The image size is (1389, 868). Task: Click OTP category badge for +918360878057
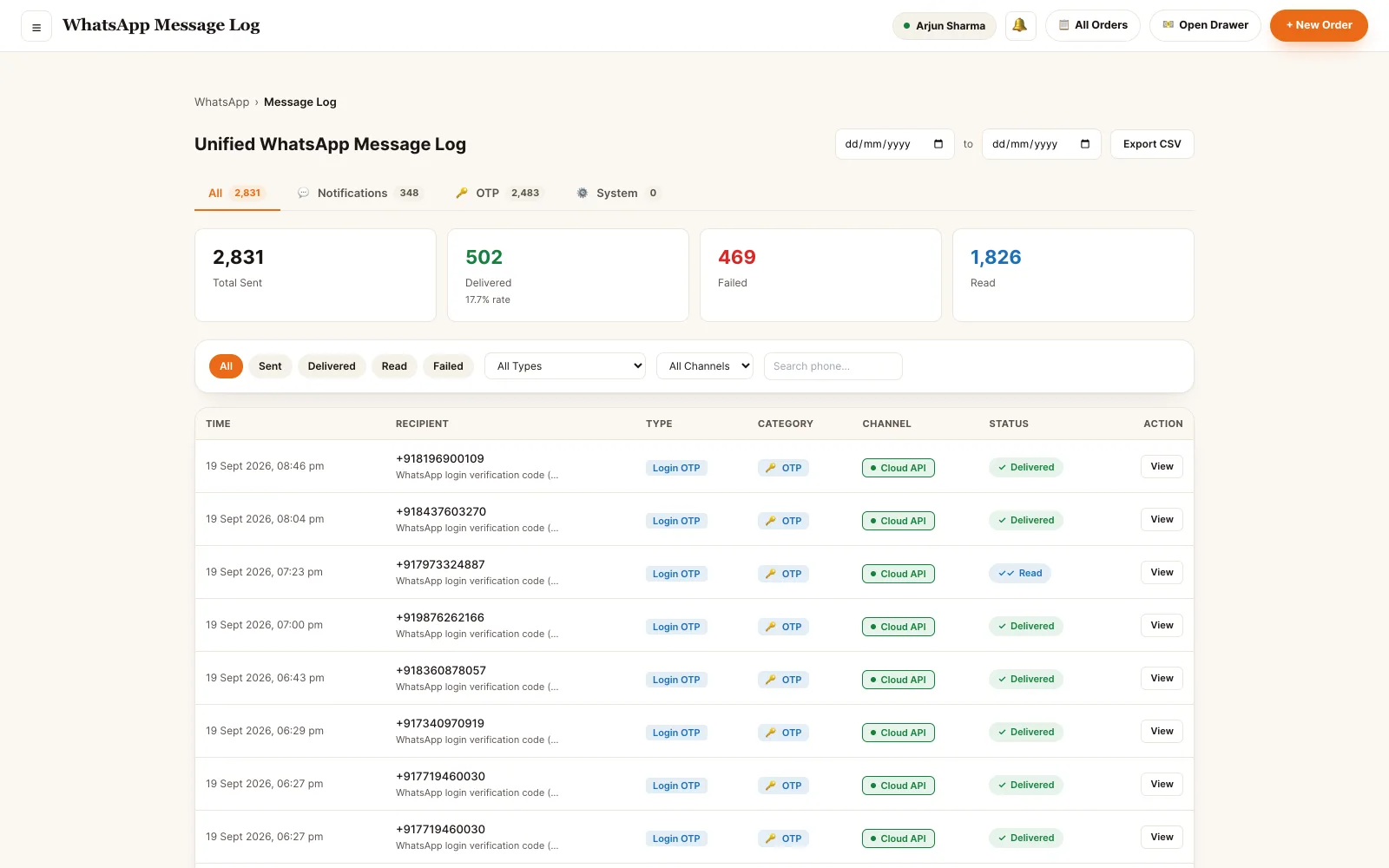pos(783,680)
